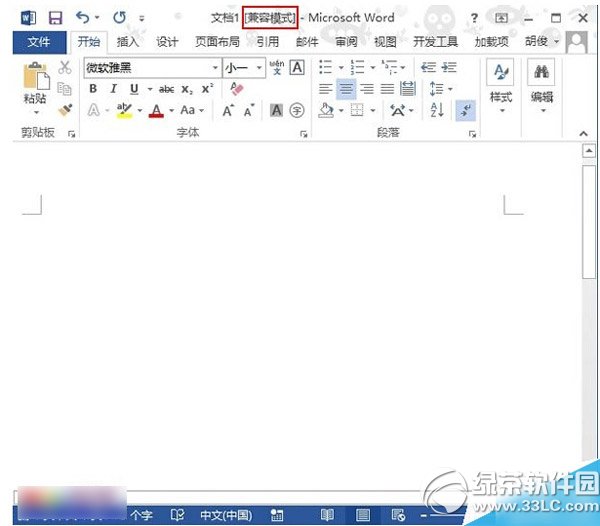
Task: Increase font size with large A
Action: 228,111
